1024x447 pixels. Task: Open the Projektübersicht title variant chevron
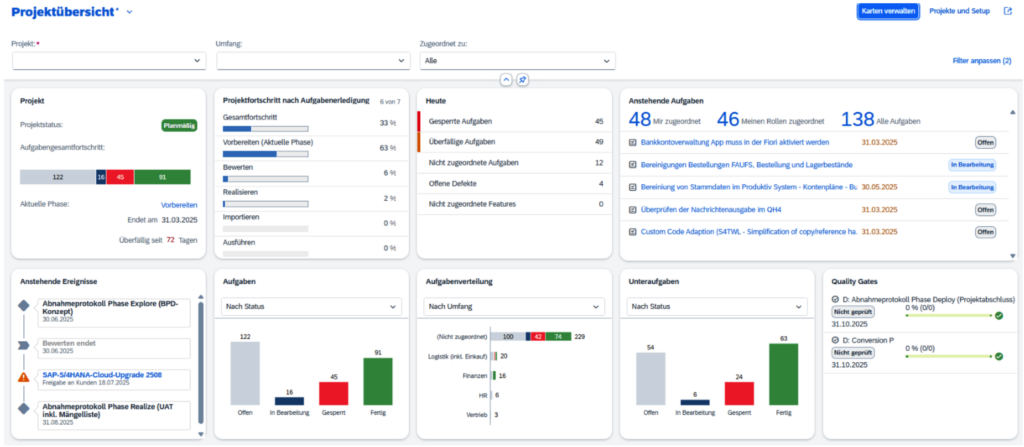(x=129, y=12)
